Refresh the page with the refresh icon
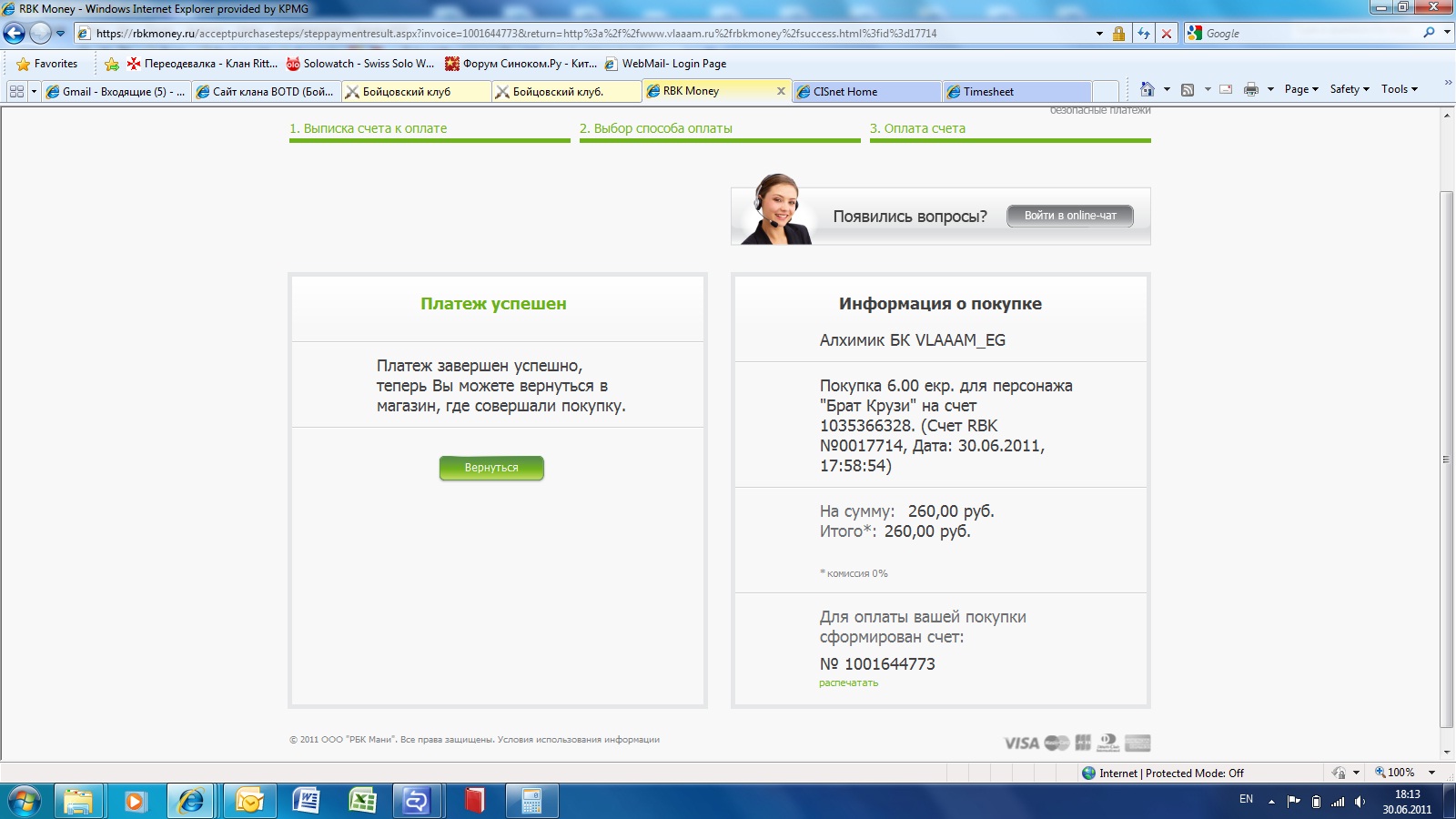 tap(1144, 34)
